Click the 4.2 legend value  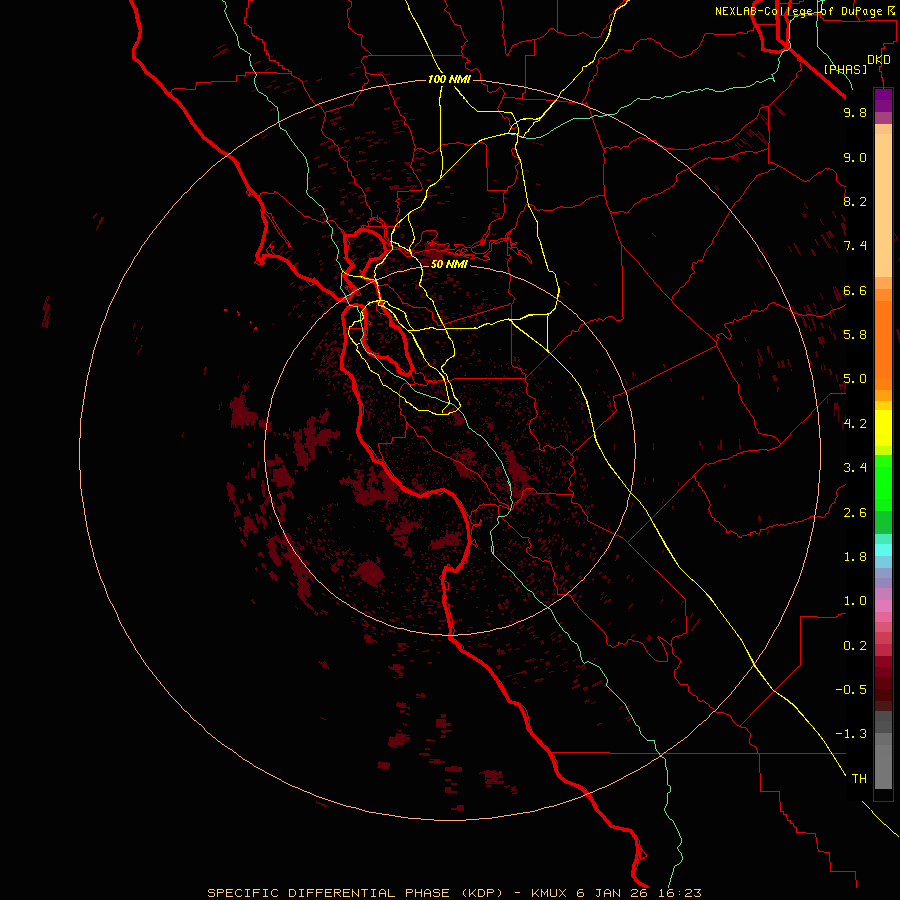[855, 424]
